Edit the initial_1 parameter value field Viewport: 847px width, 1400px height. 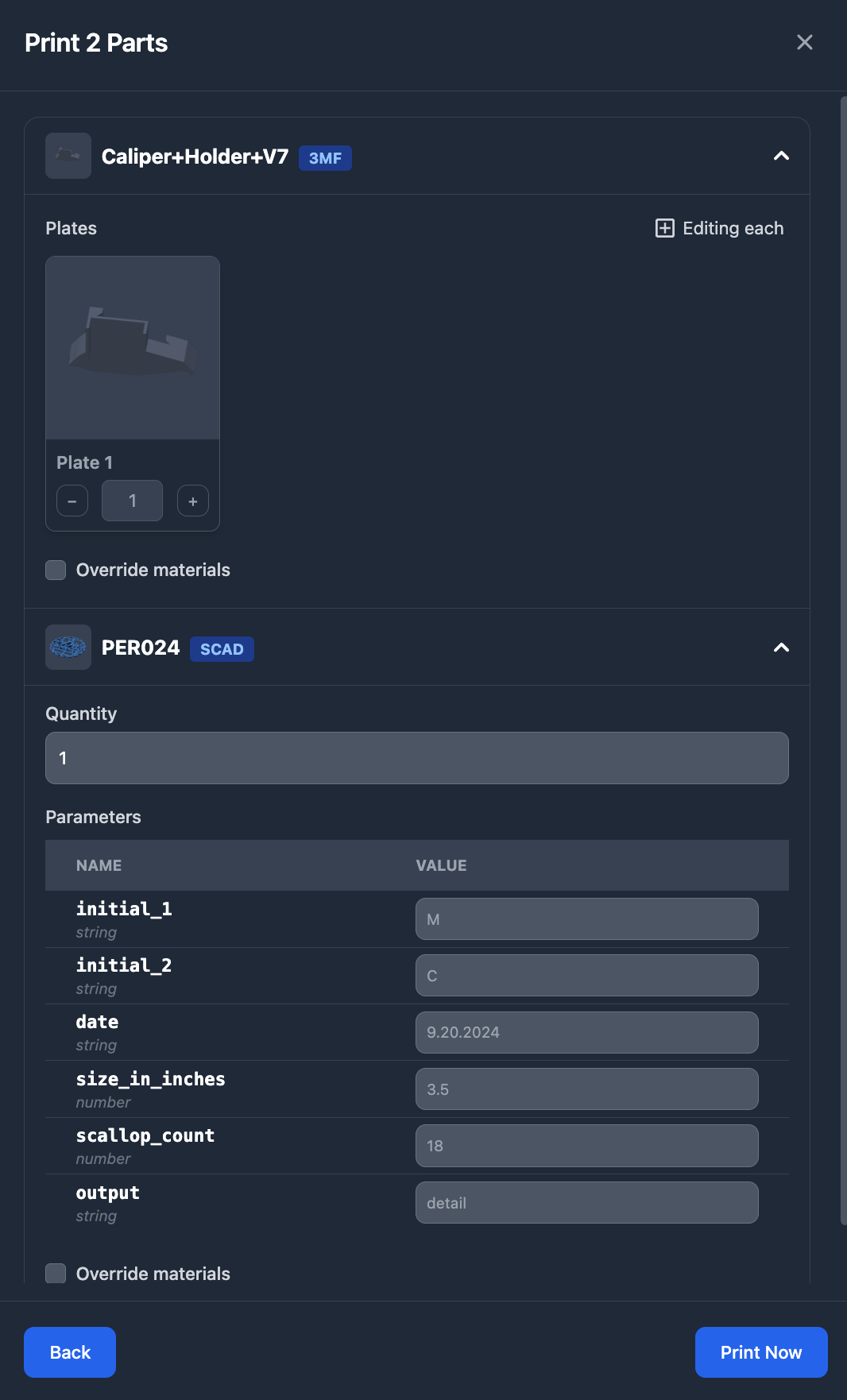[586, 919]
